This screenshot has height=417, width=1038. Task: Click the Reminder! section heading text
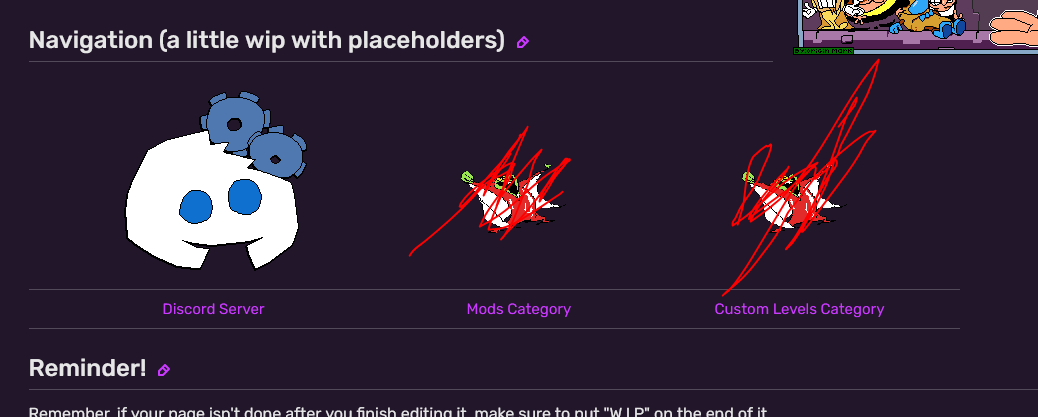[x=88, y=368]
